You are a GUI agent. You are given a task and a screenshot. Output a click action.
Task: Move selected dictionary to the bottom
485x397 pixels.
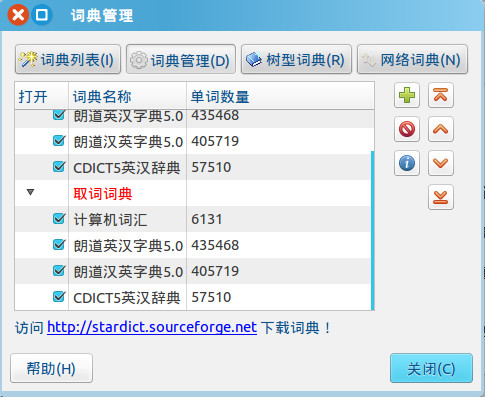[x=441, y=197]
